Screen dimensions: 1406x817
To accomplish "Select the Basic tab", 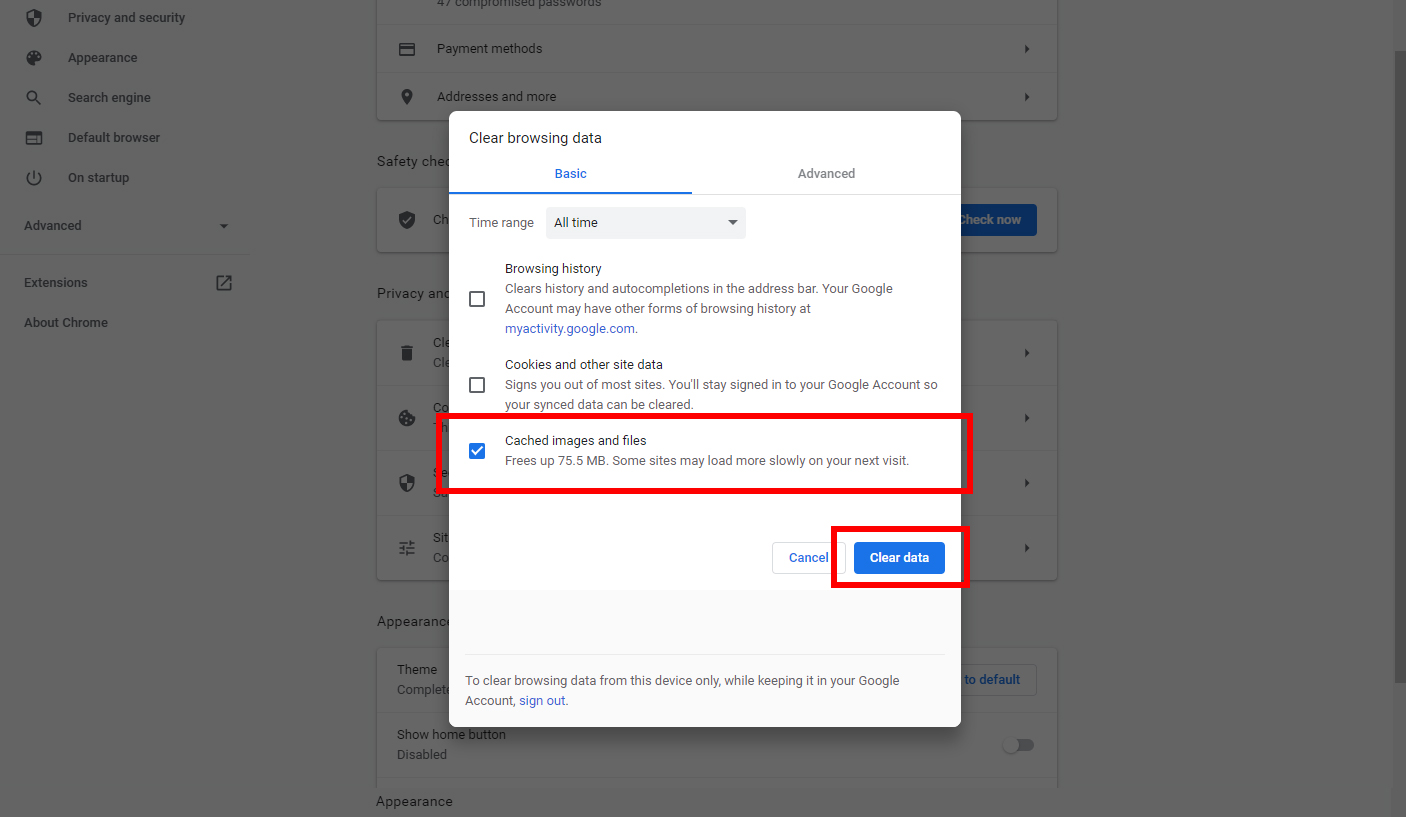I will tap(570, 174).
